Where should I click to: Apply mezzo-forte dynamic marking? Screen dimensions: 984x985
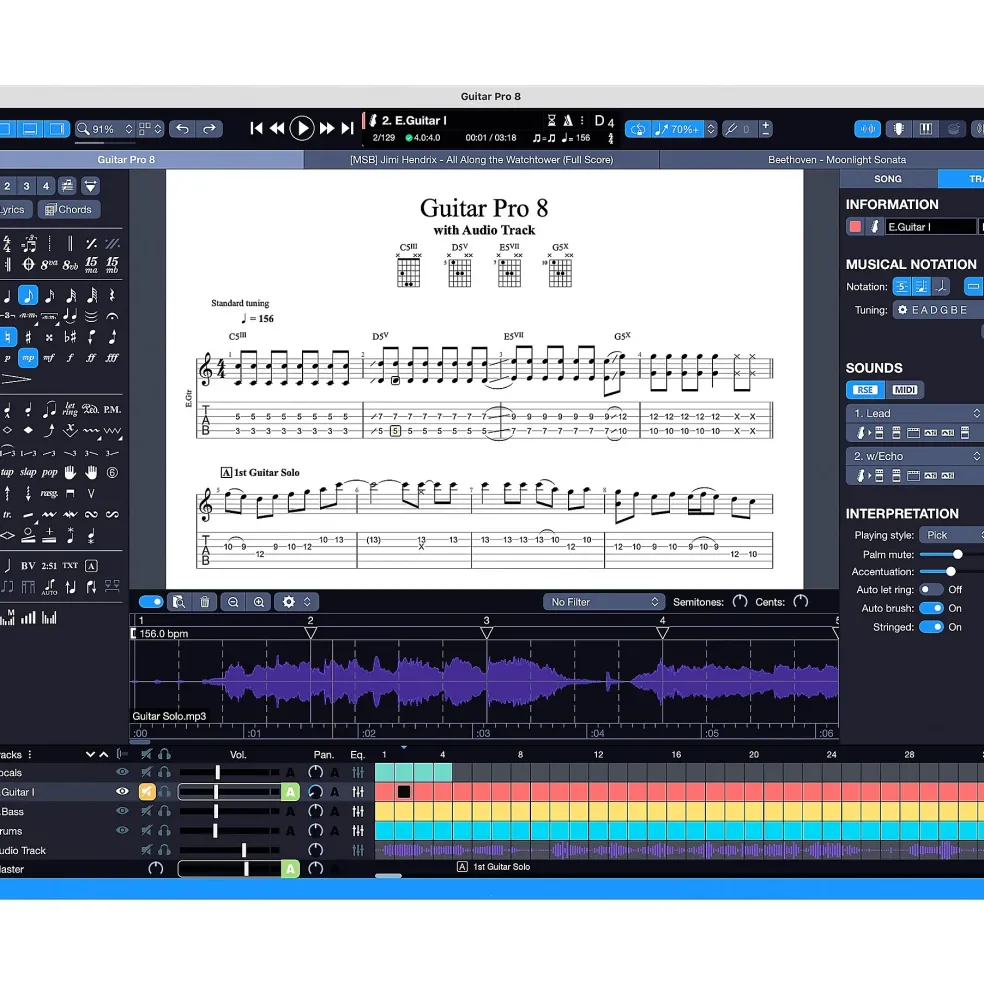click(x=49, y=358)
